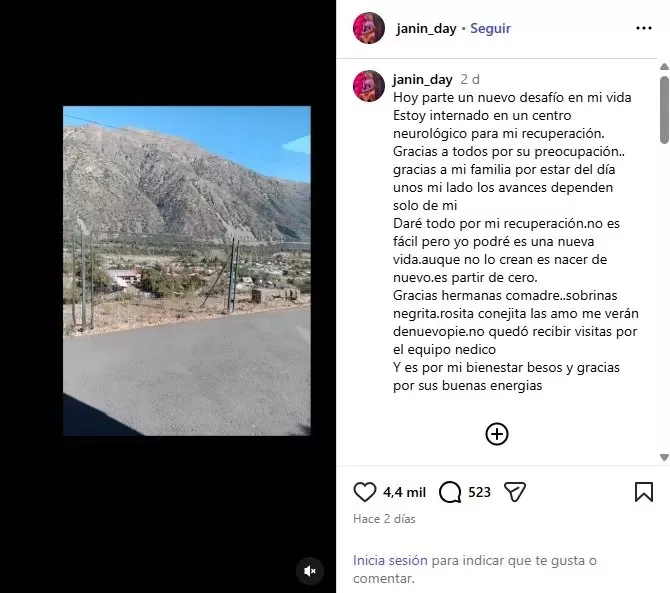The image size is (670, 593).
Task: Click the 523 comments count
Action: 479,492
